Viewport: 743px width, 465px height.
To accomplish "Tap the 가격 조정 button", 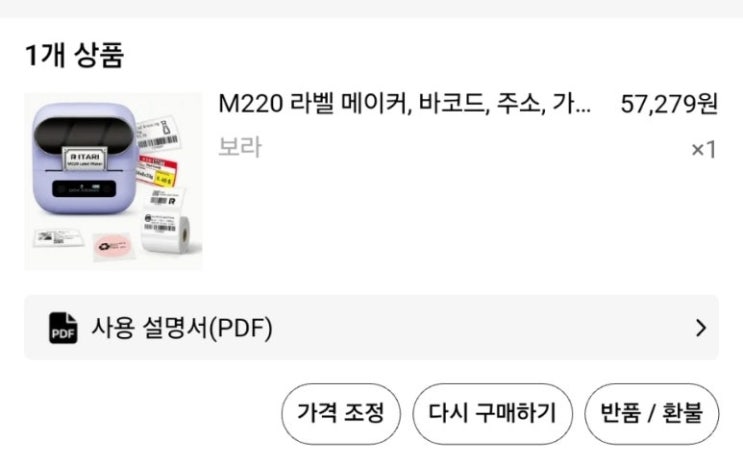I will 341,413.
